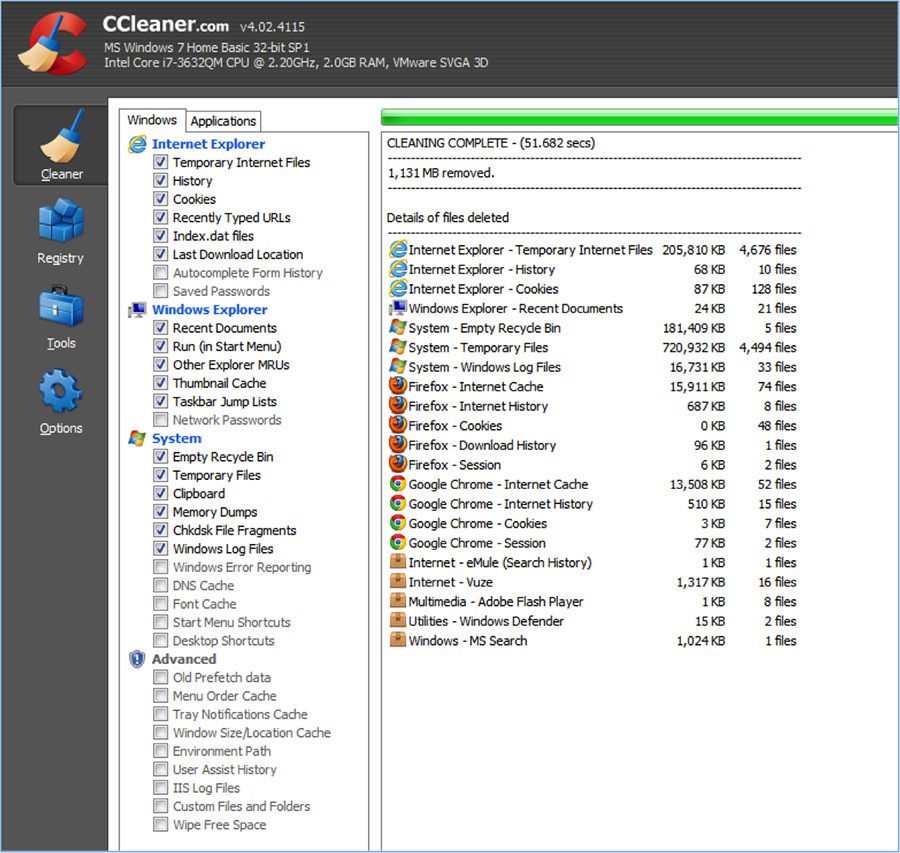Image resolution: width=900 pixels, height=853 pixels.
Task: Click the CCleaner logo in header
Action: tap(52, 44)
